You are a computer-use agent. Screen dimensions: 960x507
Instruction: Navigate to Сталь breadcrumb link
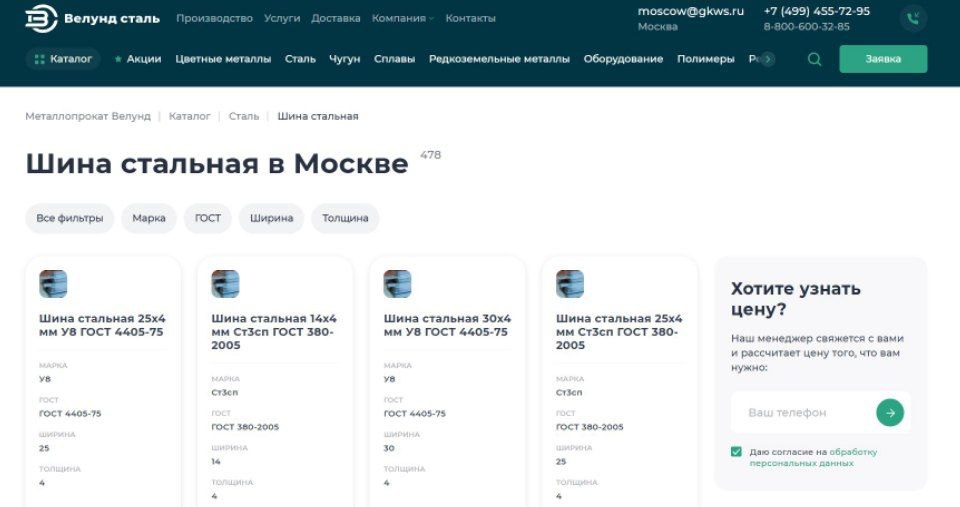pyautogui.click(x=244, y=116)
